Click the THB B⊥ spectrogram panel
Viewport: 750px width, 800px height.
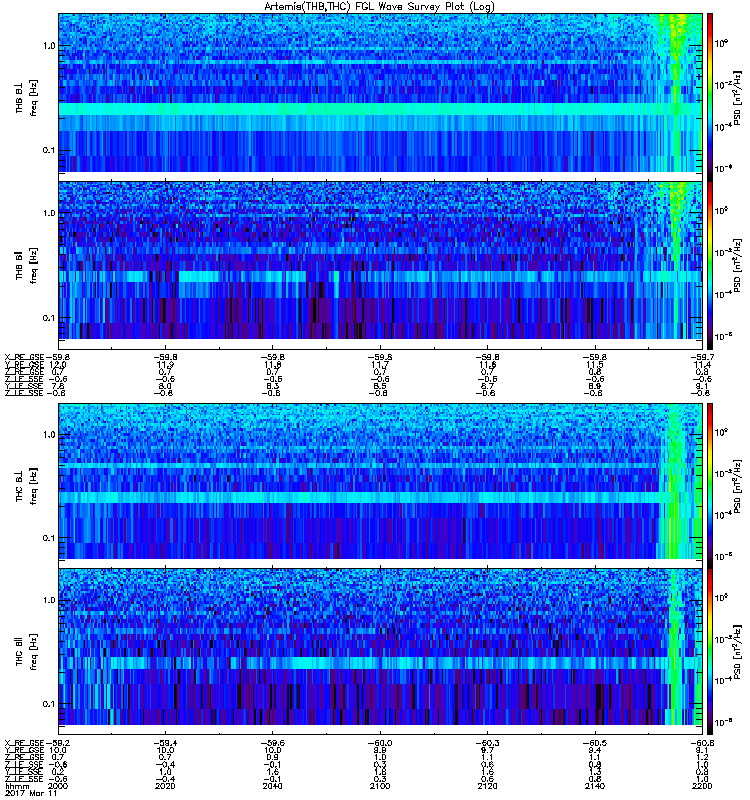pos(380,93)
